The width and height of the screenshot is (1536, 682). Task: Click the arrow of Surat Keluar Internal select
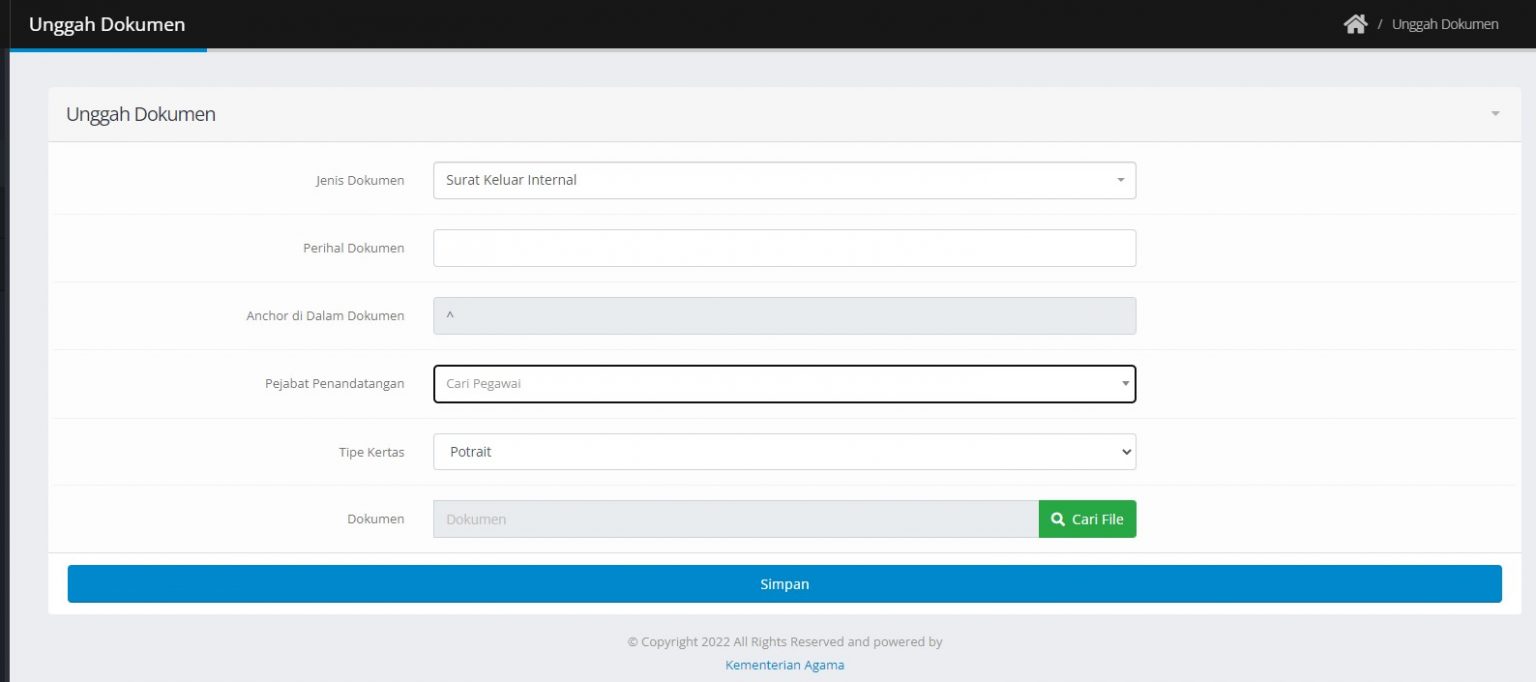tap(1120, 181)
